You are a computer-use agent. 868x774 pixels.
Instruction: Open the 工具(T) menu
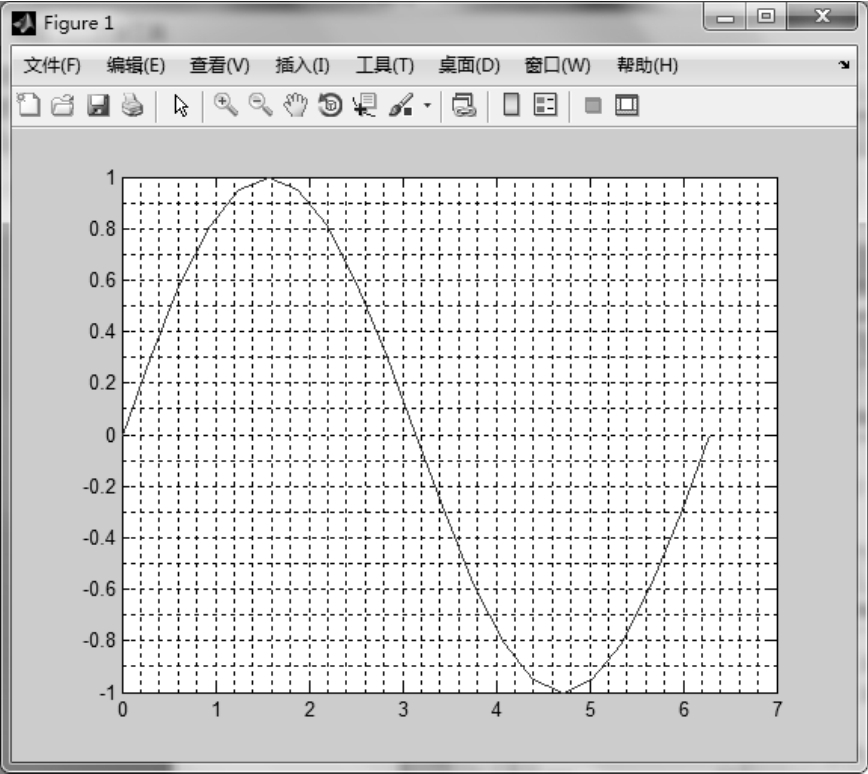[385, 66]
